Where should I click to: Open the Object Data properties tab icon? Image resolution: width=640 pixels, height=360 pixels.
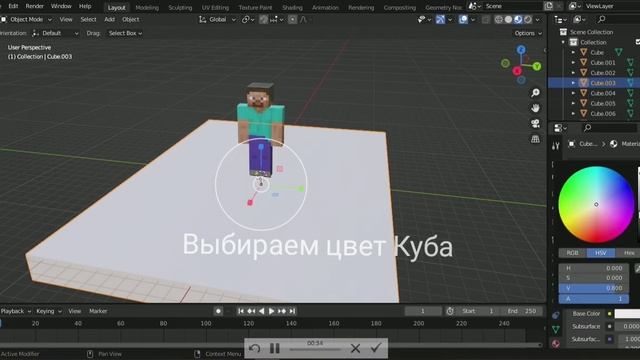click(x=556, y=329)
